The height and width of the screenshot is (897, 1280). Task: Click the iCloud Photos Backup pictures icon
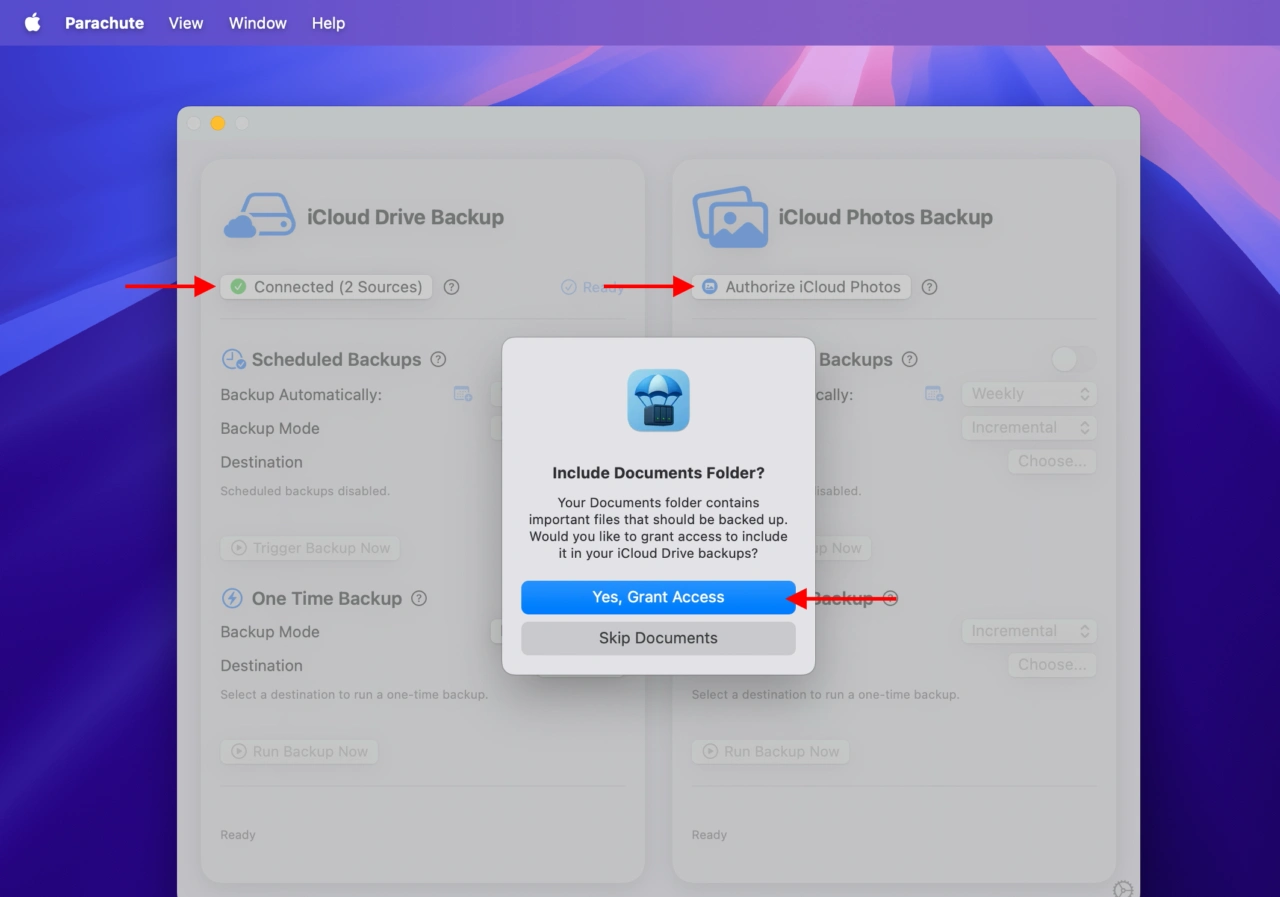pos(730,217)
